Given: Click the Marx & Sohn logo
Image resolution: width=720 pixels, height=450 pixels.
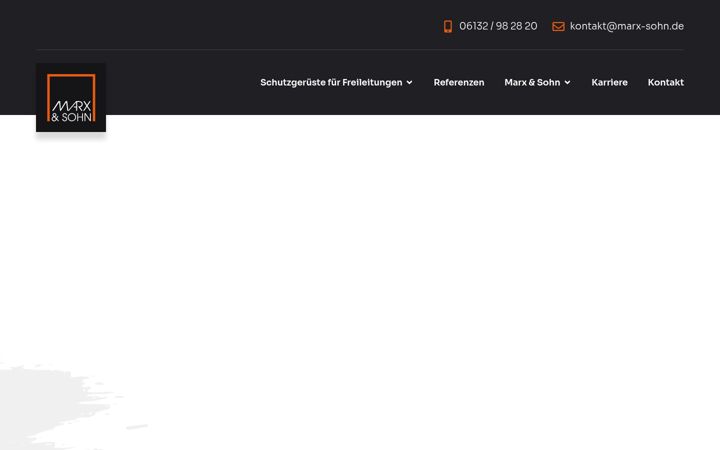Looking at the screenshot, I should pyautogui.click(x=71, y=97).
